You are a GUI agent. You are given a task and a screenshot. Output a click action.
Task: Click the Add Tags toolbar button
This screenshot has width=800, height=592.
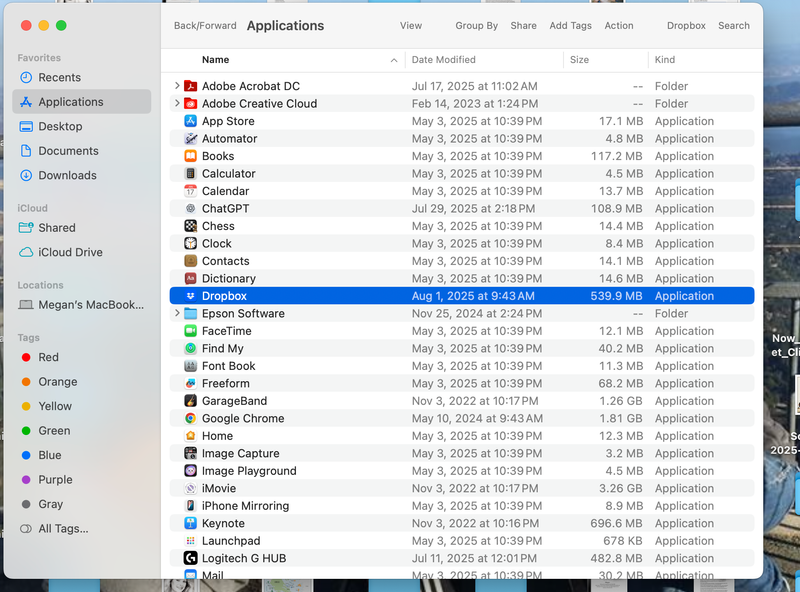pos(570,26)
